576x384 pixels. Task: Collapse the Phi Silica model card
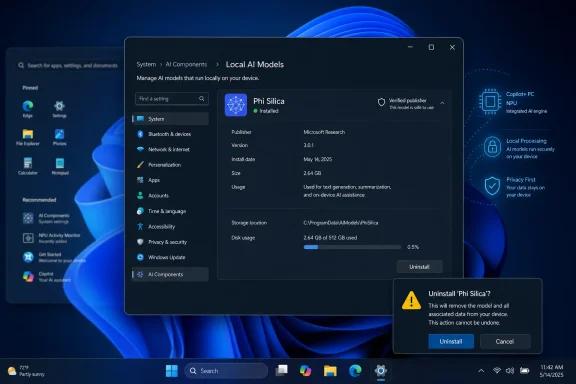pos(442,103)
